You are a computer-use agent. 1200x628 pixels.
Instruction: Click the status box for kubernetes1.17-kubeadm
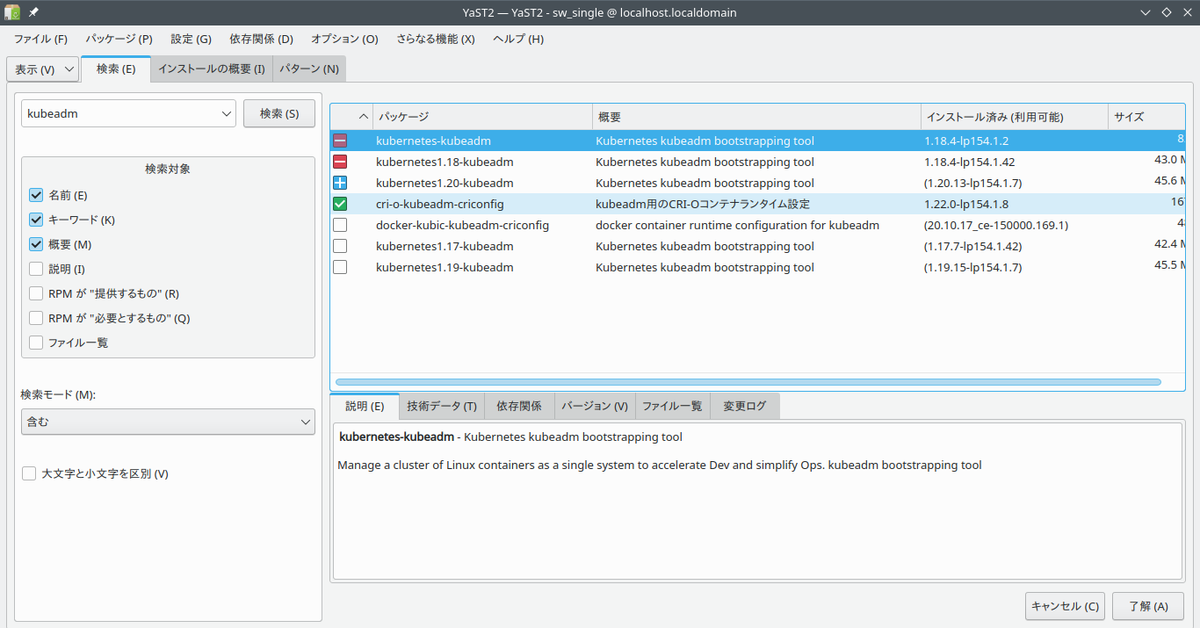coord(340,246)
